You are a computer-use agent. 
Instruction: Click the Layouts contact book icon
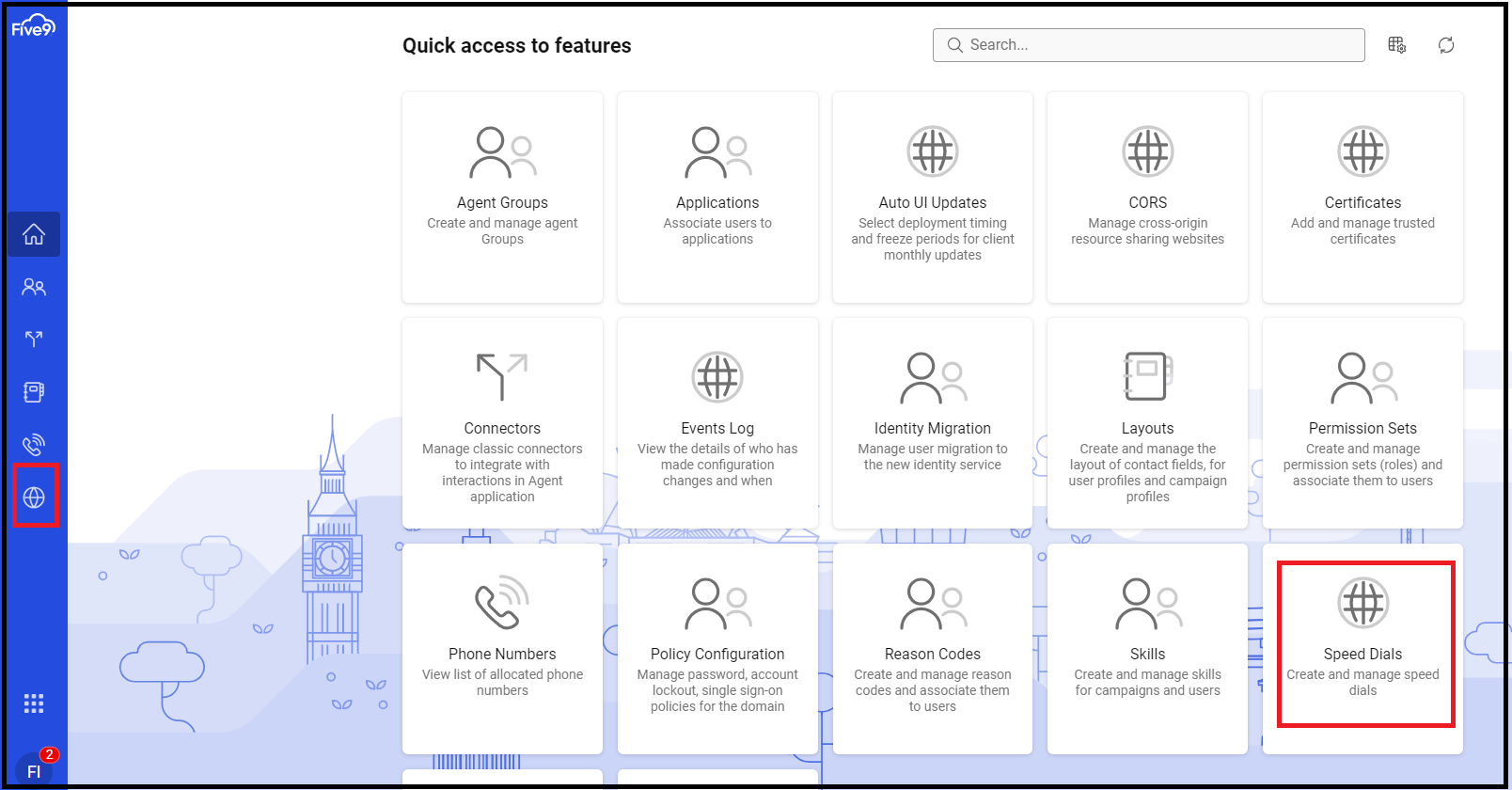pos(1148,376)
